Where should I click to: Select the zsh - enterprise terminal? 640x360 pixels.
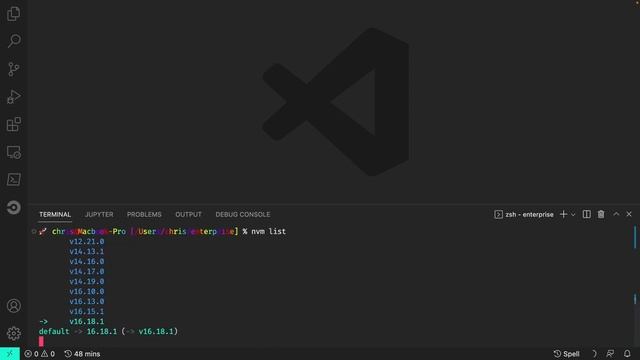pyautogui.click(x=524, y=214)
